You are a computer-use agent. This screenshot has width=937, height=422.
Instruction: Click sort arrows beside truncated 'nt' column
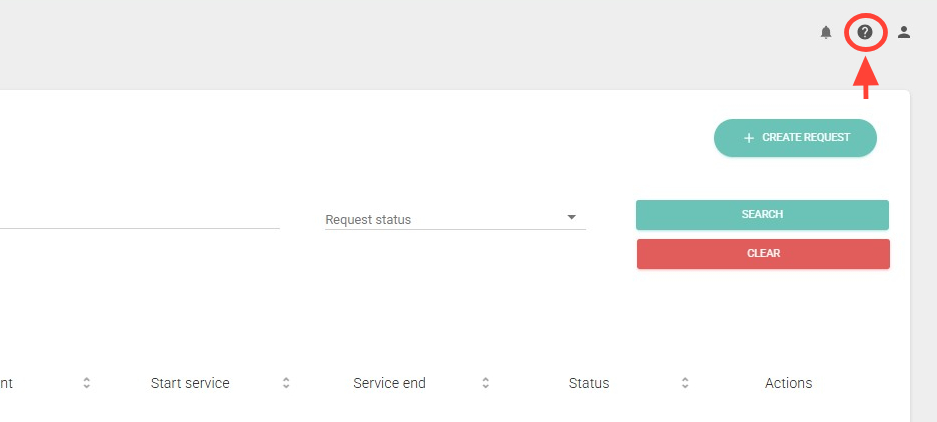(x=87, y=383)
